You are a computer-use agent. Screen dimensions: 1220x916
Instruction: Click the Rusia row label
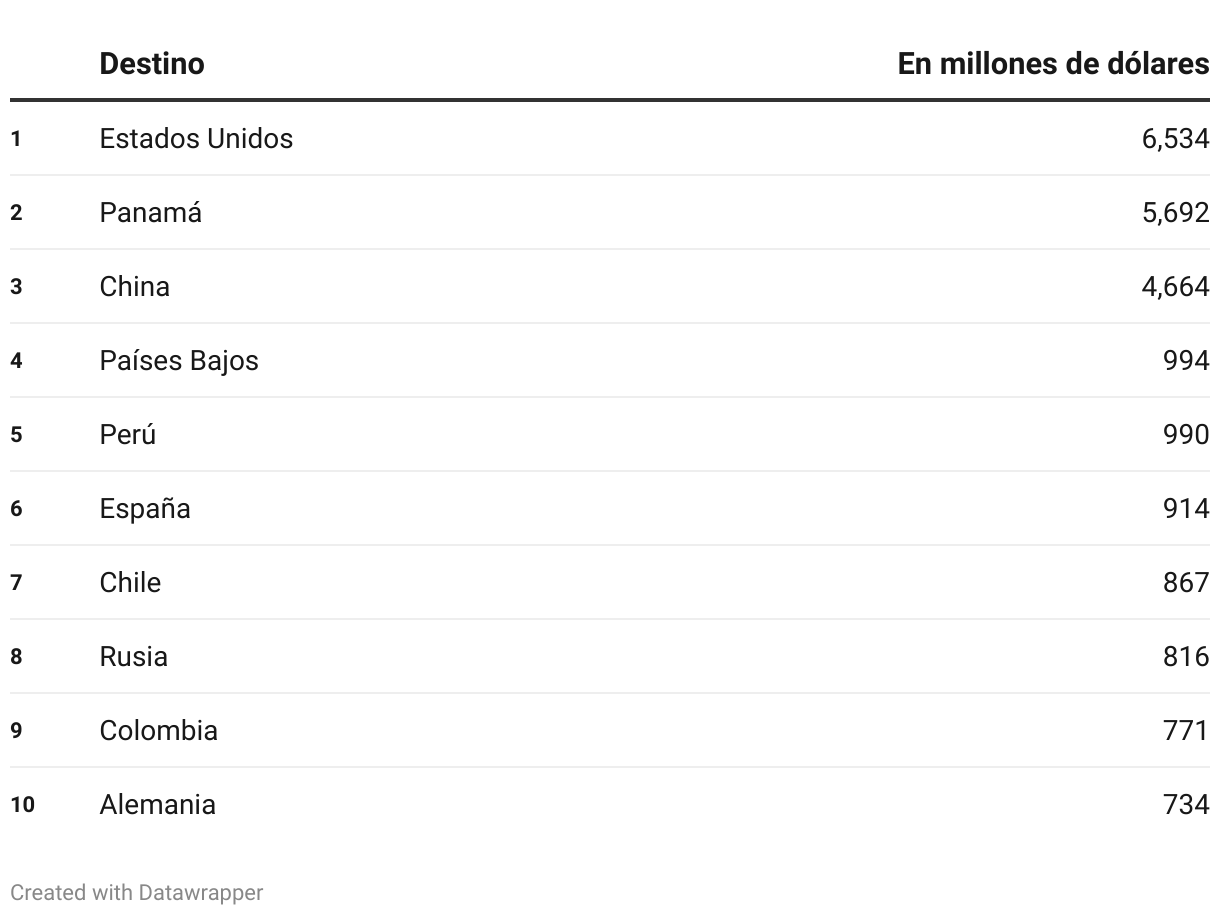point(134,656)
